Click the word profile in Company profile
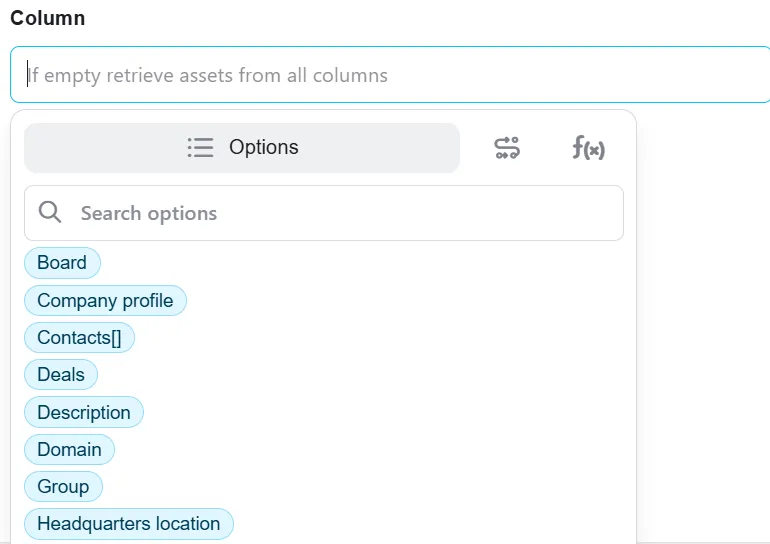The width and height of the screenshot is (770, 544). [148, 300]
